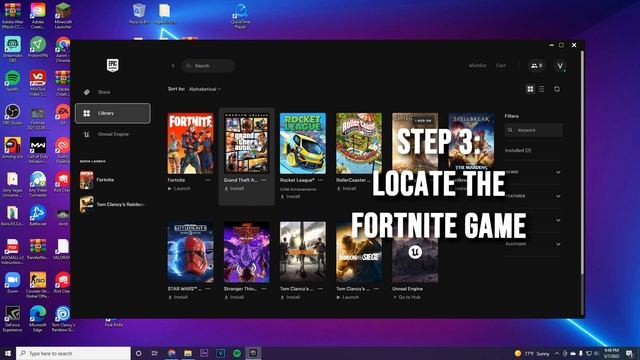This screenshot has width=640, height=360.
Task: Open options menu for Grand Theft Auto
Action: click(x=264, y=180)
